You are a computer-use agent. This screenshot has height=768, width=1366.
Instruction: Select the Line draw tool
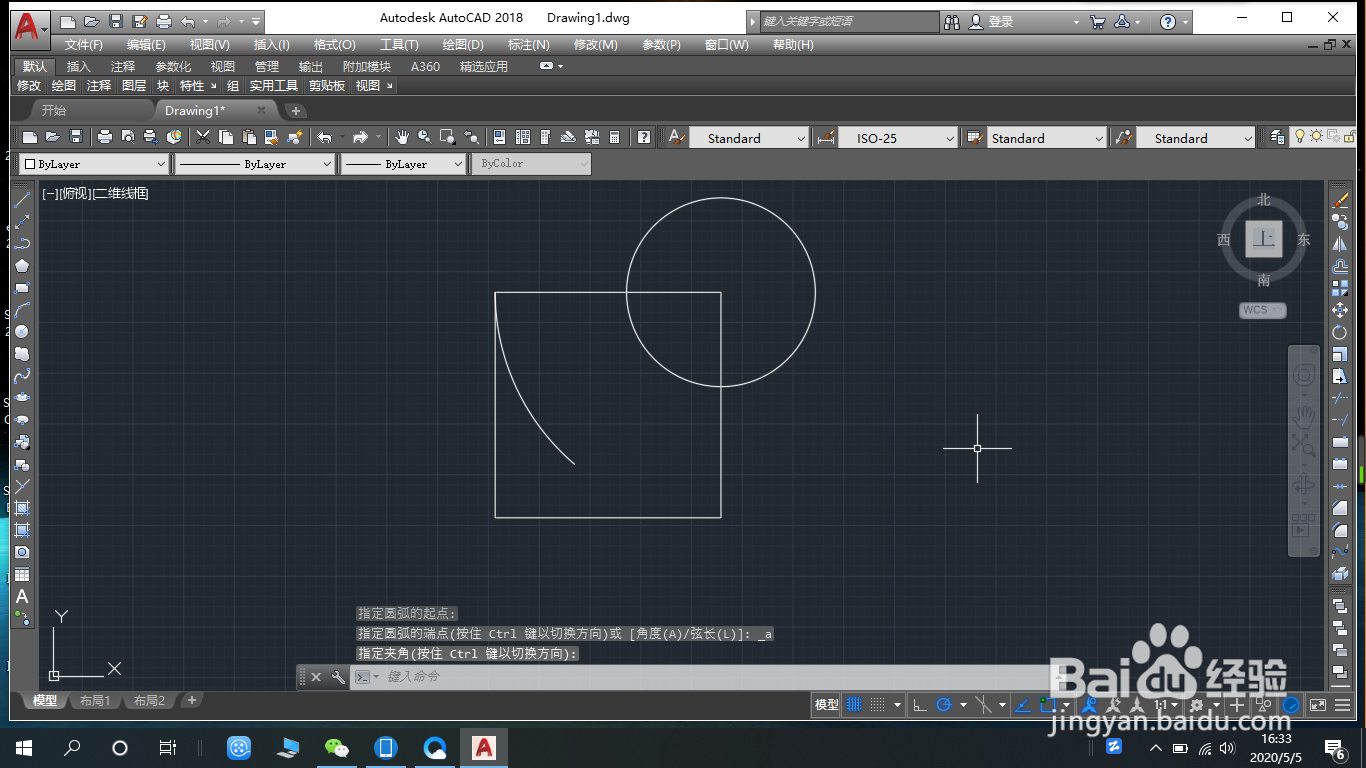[x=22, y=200]
